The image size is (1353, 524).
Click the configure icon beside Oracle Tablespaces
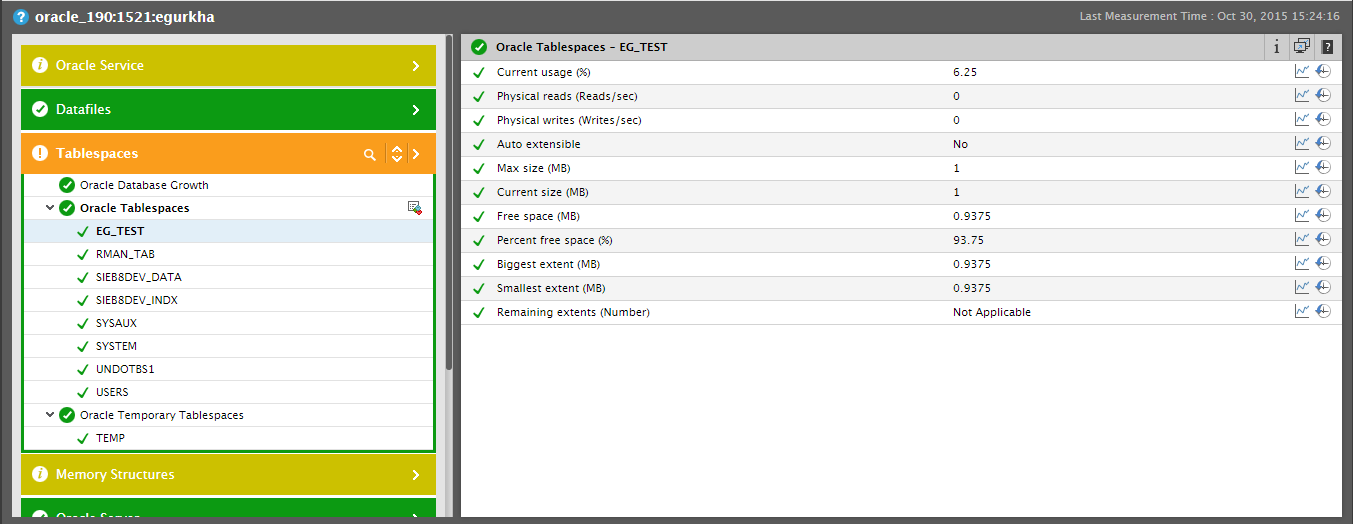414,208
